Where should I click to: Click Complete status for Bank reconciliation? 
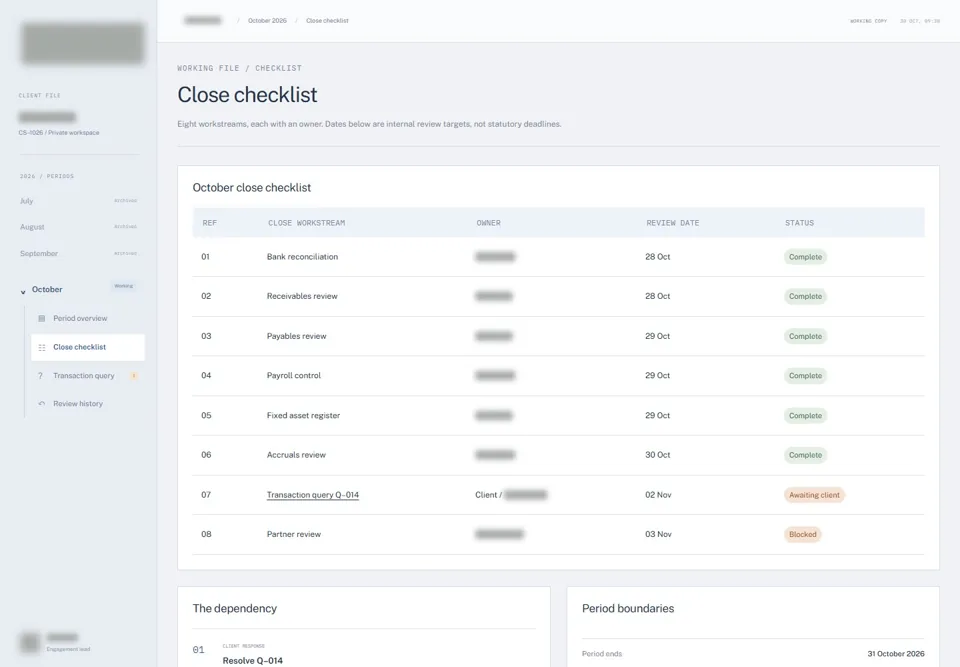point(805,257)
